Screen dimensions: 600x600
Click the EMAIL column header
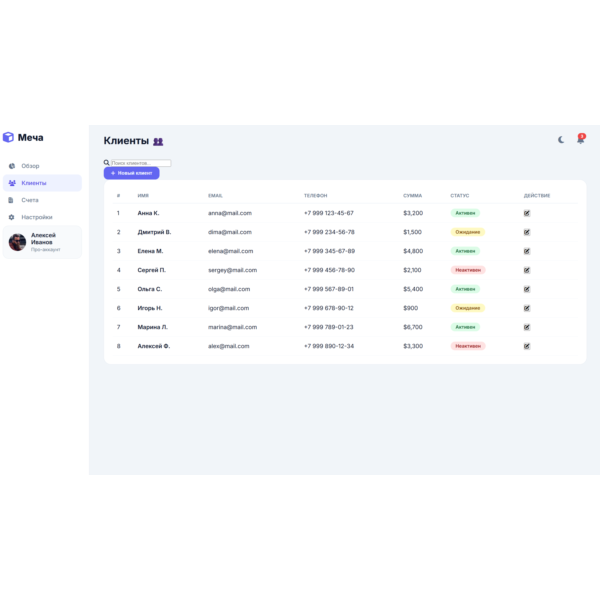215,196
